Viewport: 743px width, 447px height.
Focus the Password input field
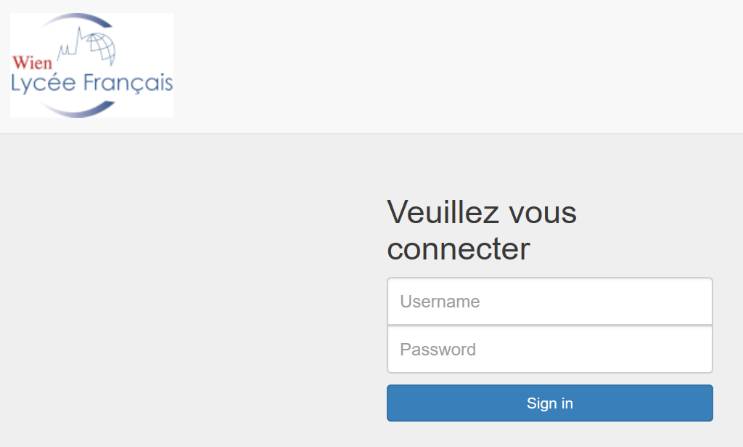pos(550,349)
